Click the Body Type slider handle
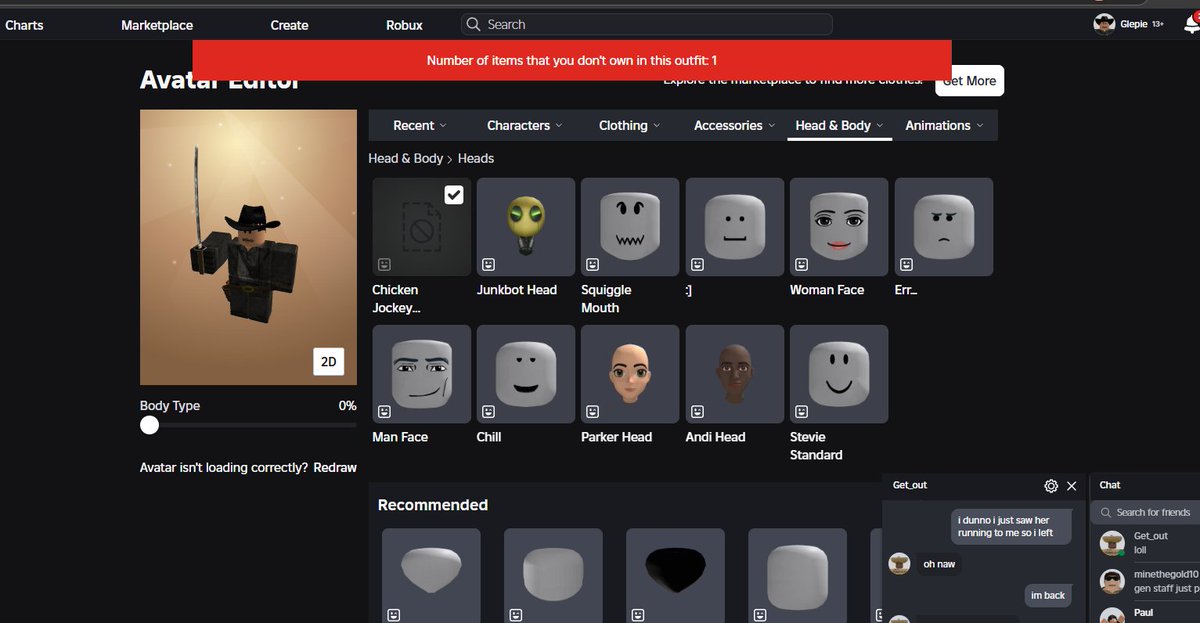The height and width of the screenshot is (623, 1200). tap(149, 425)
